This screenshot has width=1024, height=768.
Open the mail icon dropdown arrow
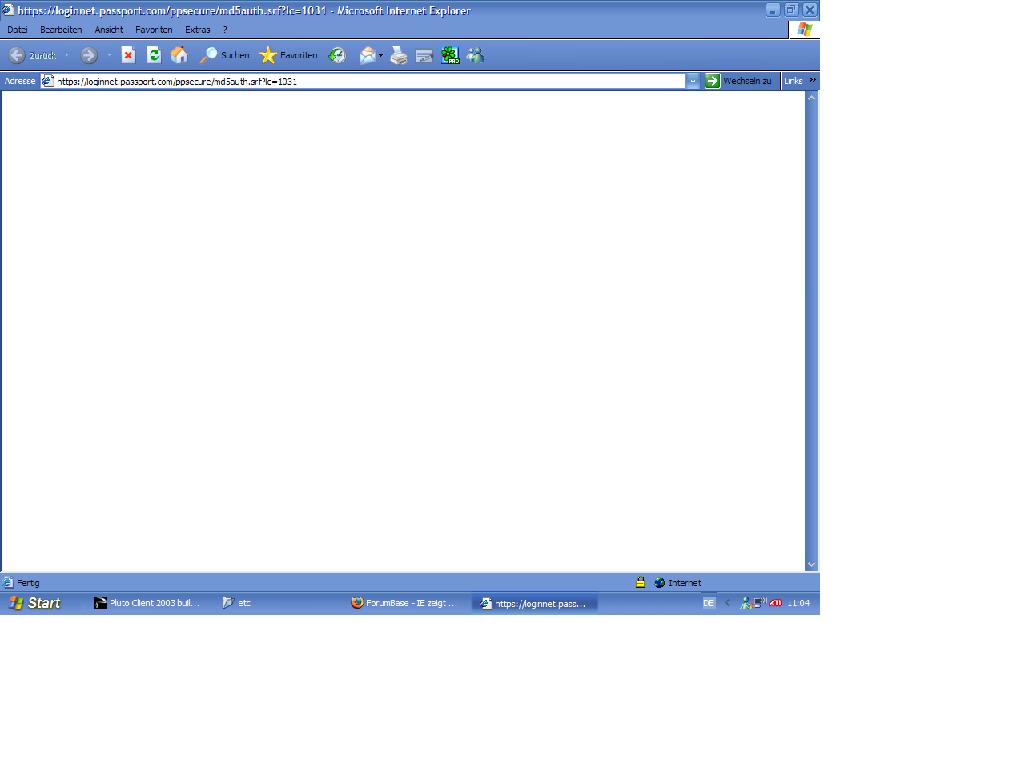point(381,56)
